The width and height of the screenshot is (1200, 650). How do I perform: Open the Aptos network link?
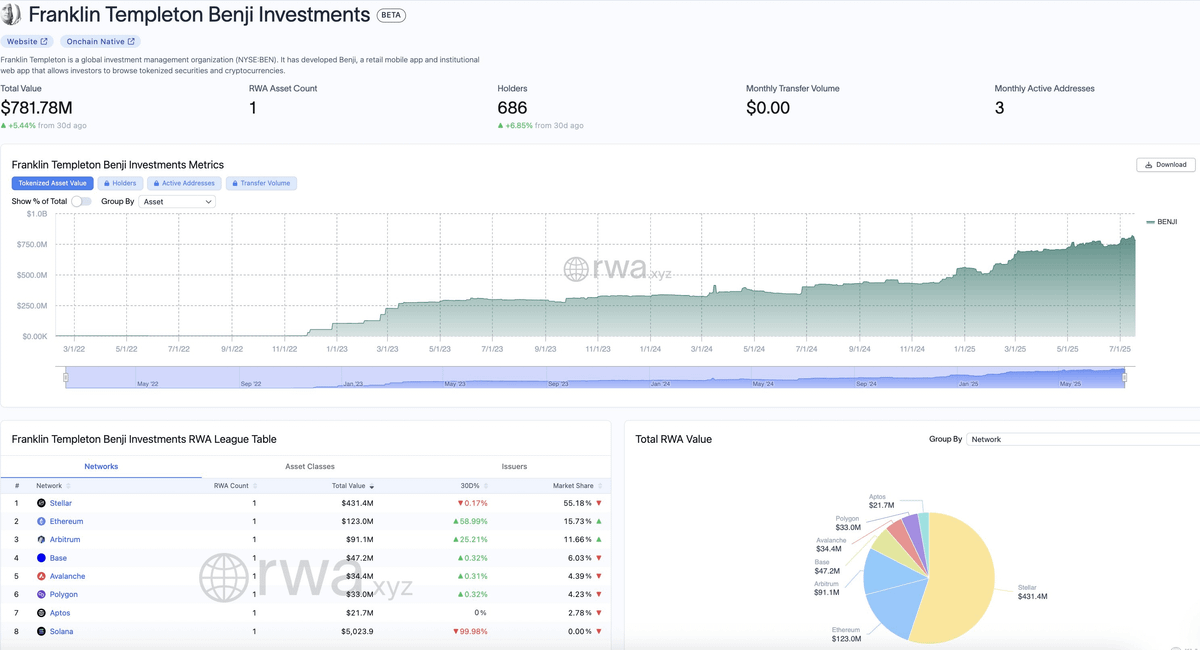tap(60, 613)
